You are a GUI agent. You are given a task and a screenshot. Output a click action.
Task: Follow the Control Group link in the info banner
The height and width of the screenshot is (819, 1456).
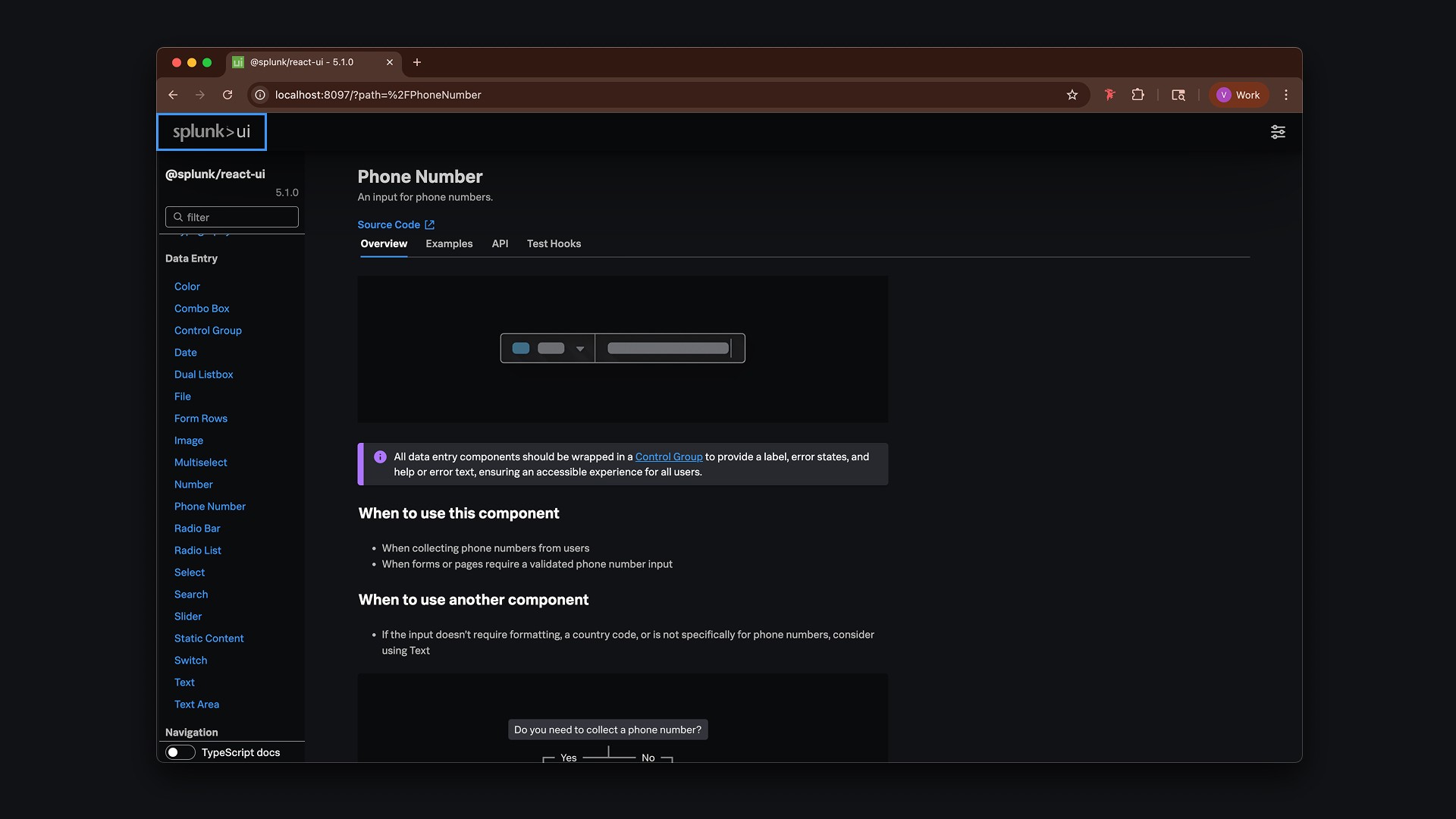tap(668, 457)
